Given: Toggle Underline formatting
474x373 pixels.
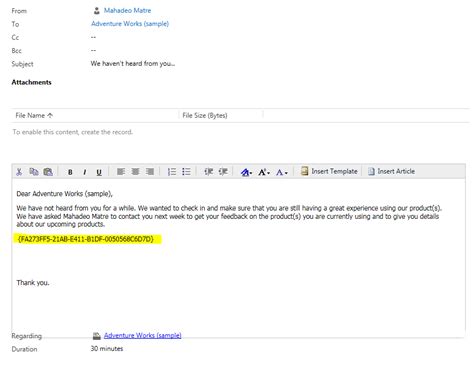Looking at the screenshot, I should [99, 172].
